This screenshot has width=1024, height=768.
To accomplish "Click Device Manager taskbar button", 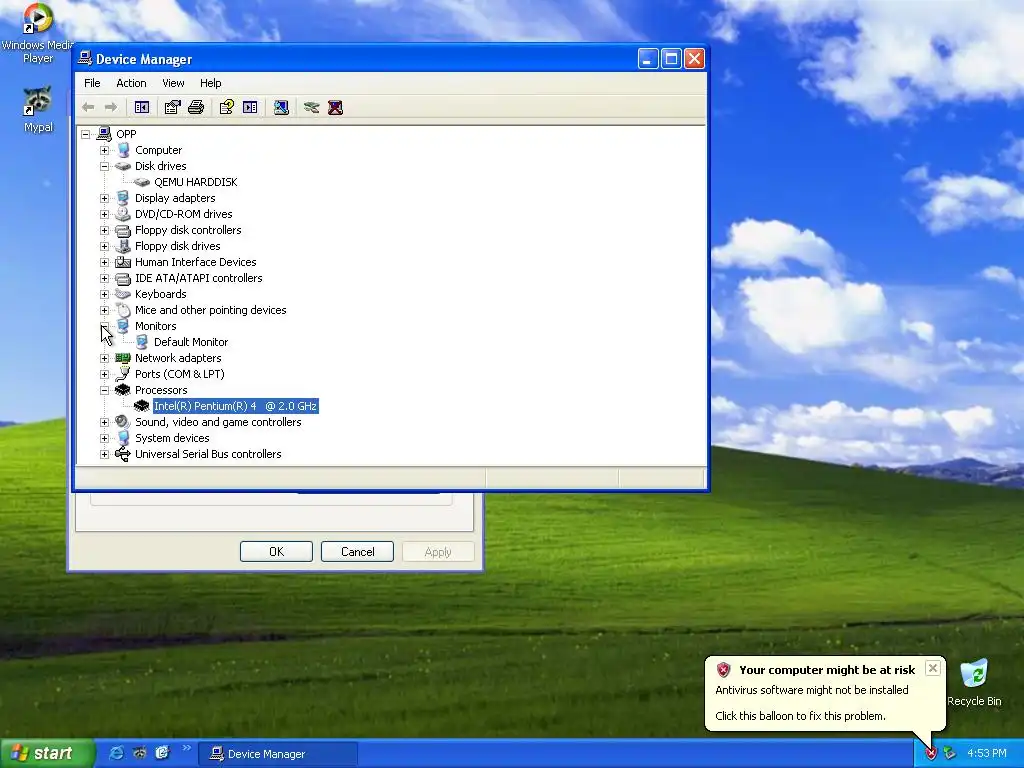I will pyautogui.click(x=278, y=754).
